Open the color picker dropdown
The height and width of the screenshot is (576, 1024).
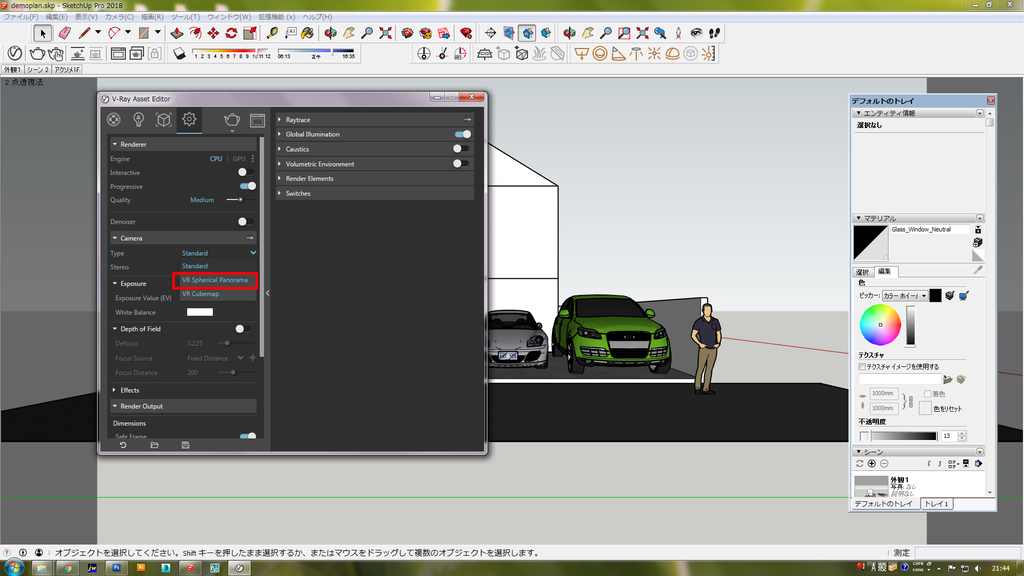(x=903, y=296)
